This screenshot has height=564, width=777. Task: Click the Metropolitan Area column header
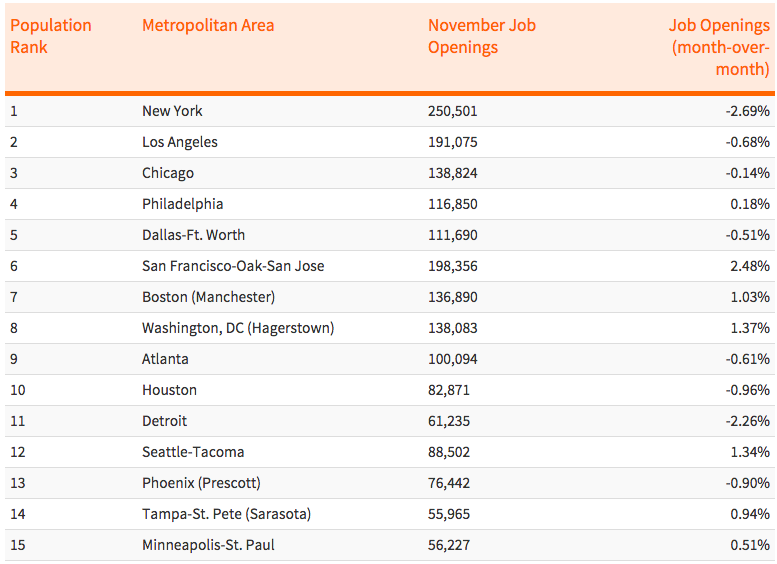pos(208,25)
